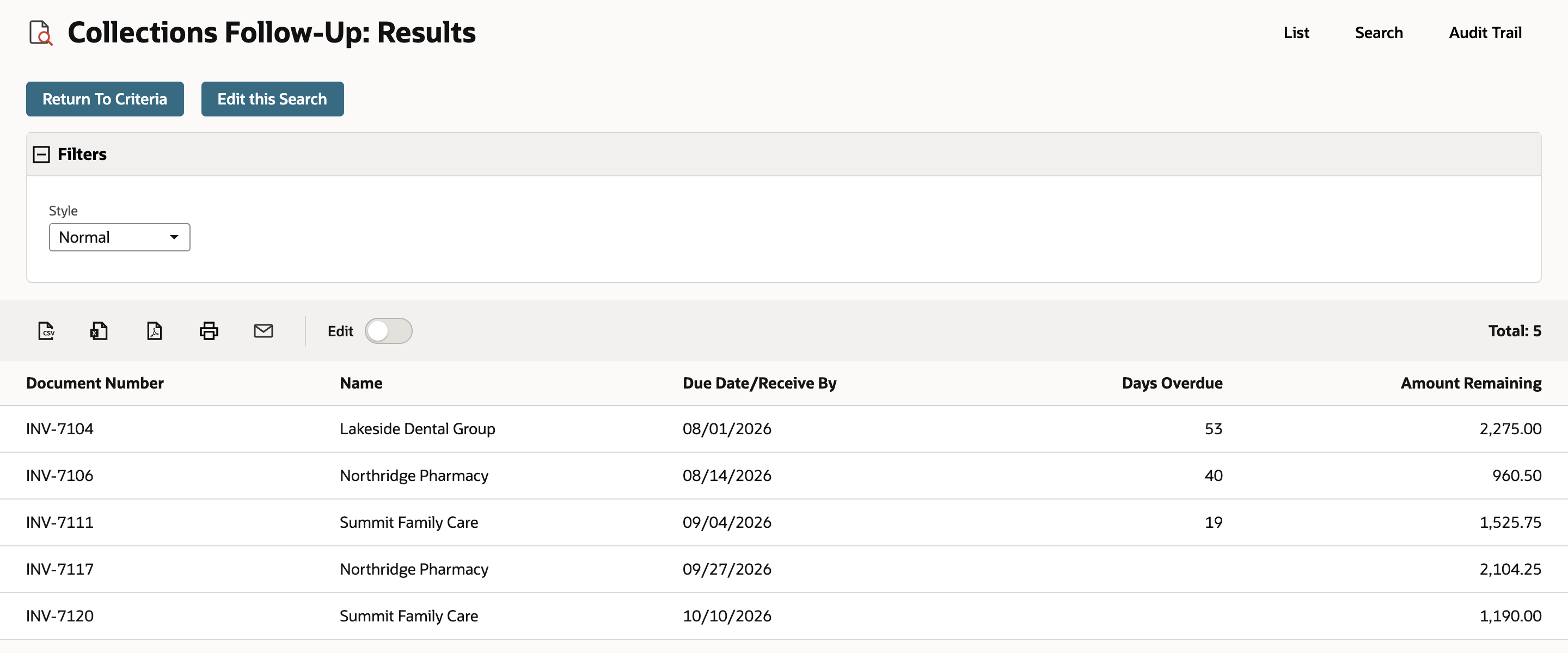This screenshot has width=1568, height=653.
Task: Export results to CSV file
Action: pyautogui.click(x=46, y=330)
